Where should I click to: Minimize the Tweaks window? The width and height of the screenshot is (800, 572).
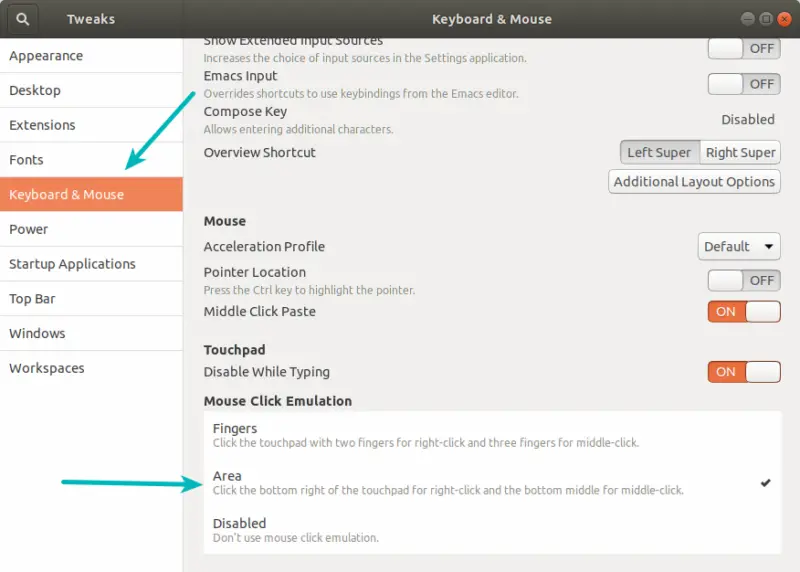pos(747,19)
